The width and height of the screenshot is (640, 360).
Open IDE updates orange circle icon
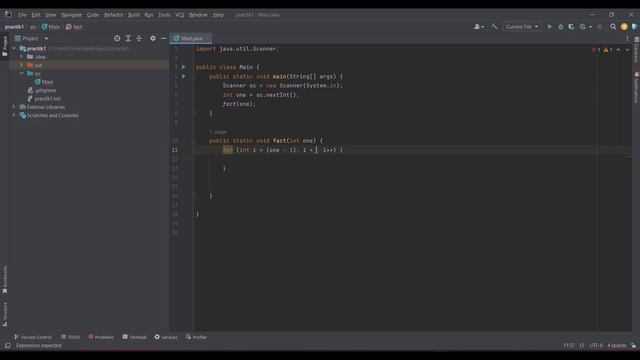pos(624,27)
